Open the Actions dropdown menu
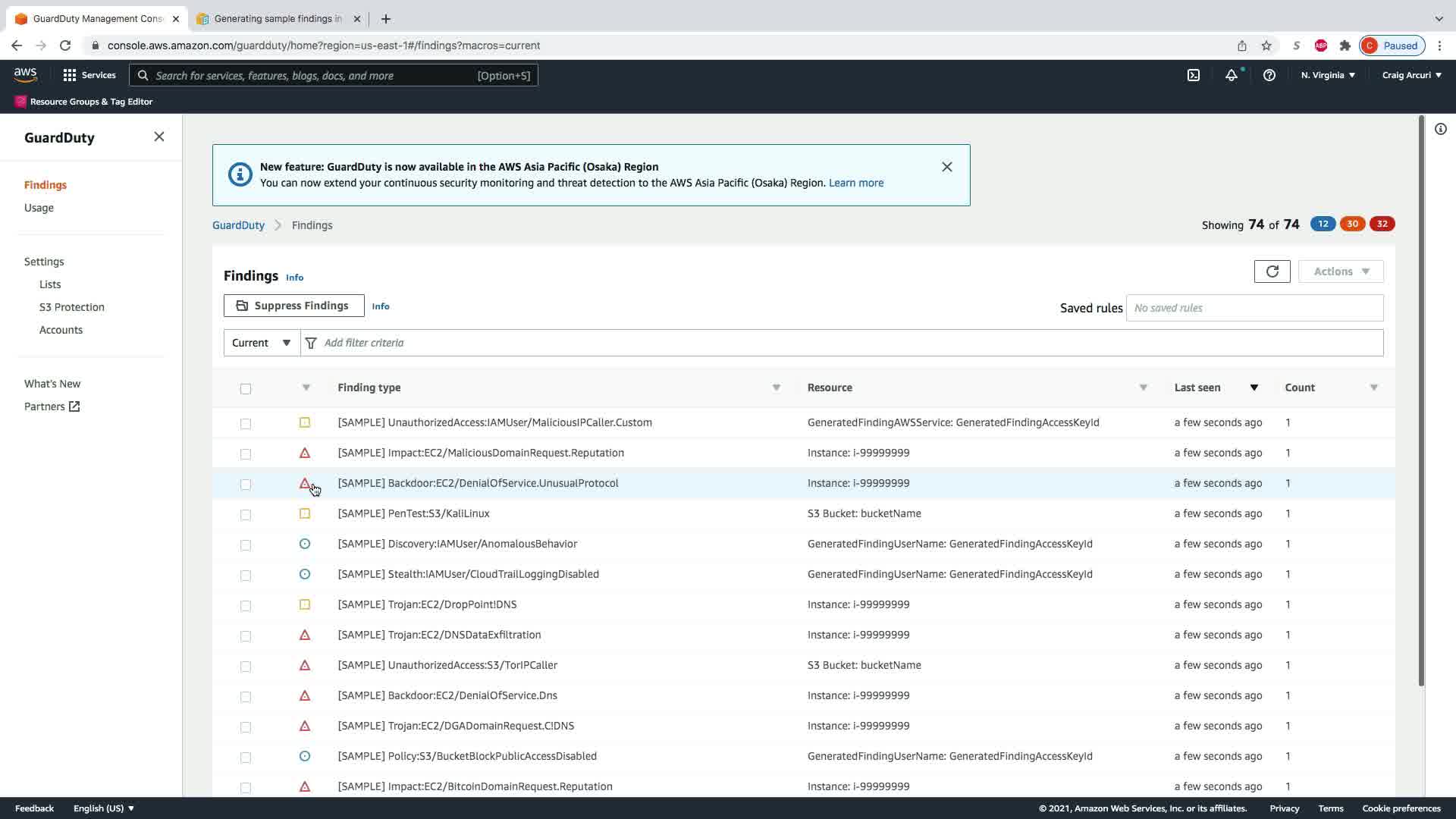Image resolution: width=1456 pixels, height=819 pixels. click(1340, 271)
